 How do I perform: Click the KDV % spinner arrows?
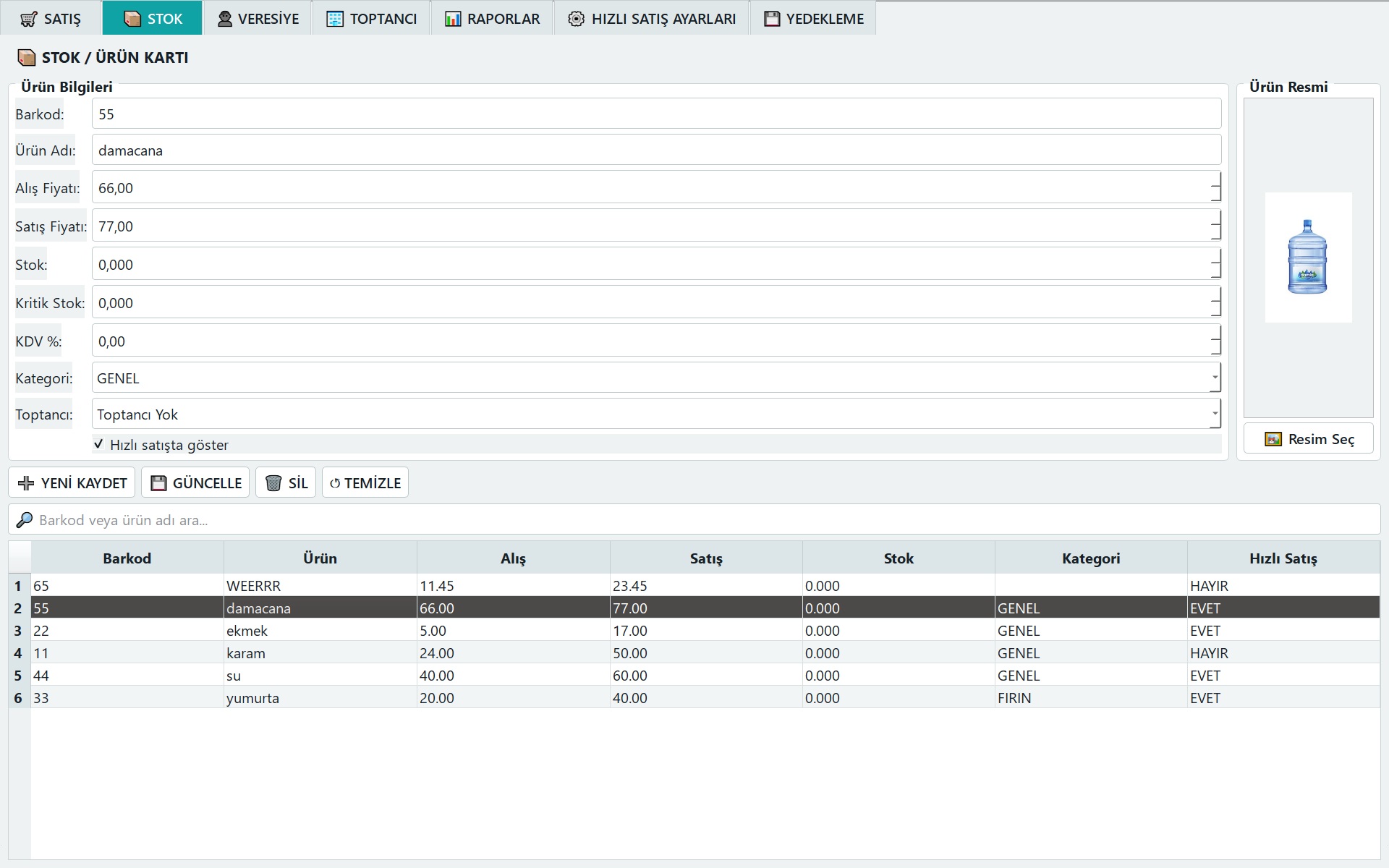point(1216,341)
